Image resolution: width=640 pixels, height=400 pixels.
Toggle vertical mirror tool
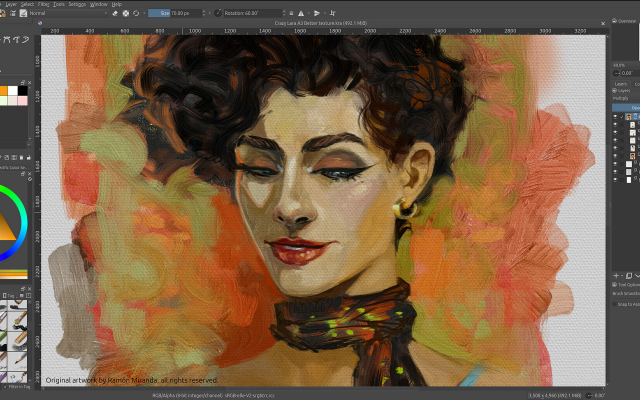click(317, 13)
